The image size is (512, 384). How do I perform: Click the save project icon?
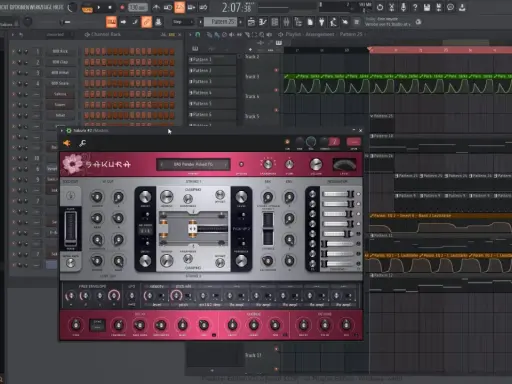pos(427,7)
